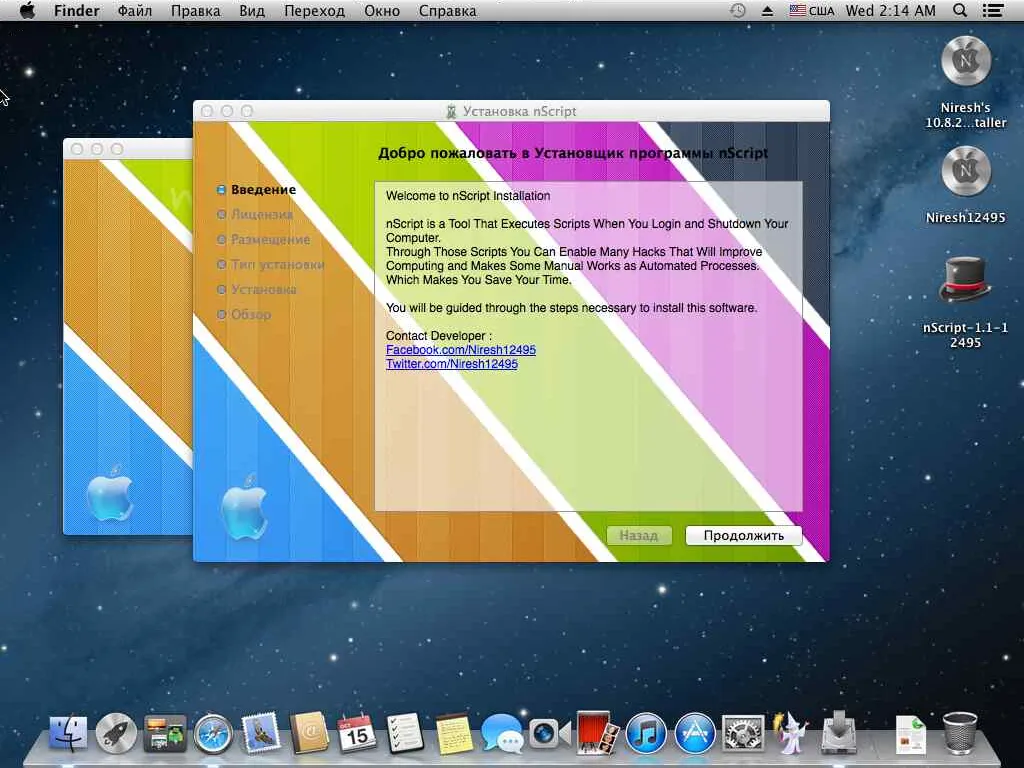Open Mission Control in the Dock
The image size is (1024, 768).
[165, 733]
